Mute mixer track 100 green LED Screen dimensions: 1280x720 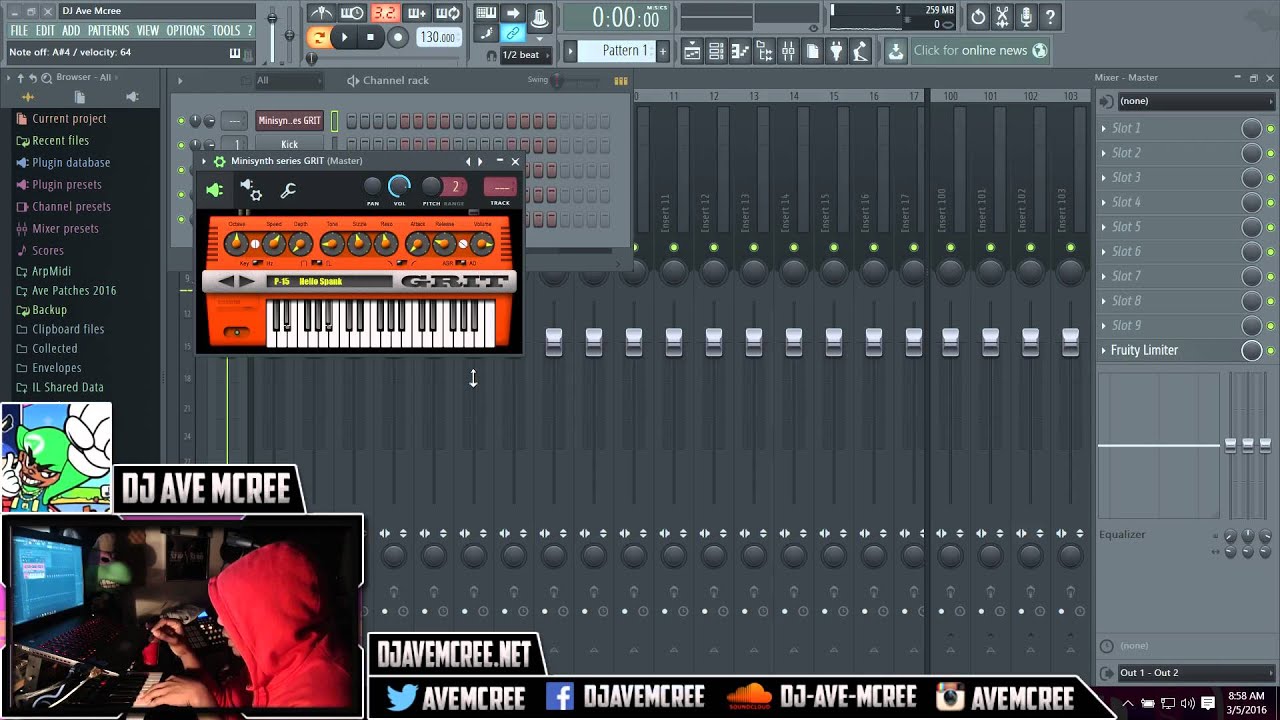coord(950,247)
